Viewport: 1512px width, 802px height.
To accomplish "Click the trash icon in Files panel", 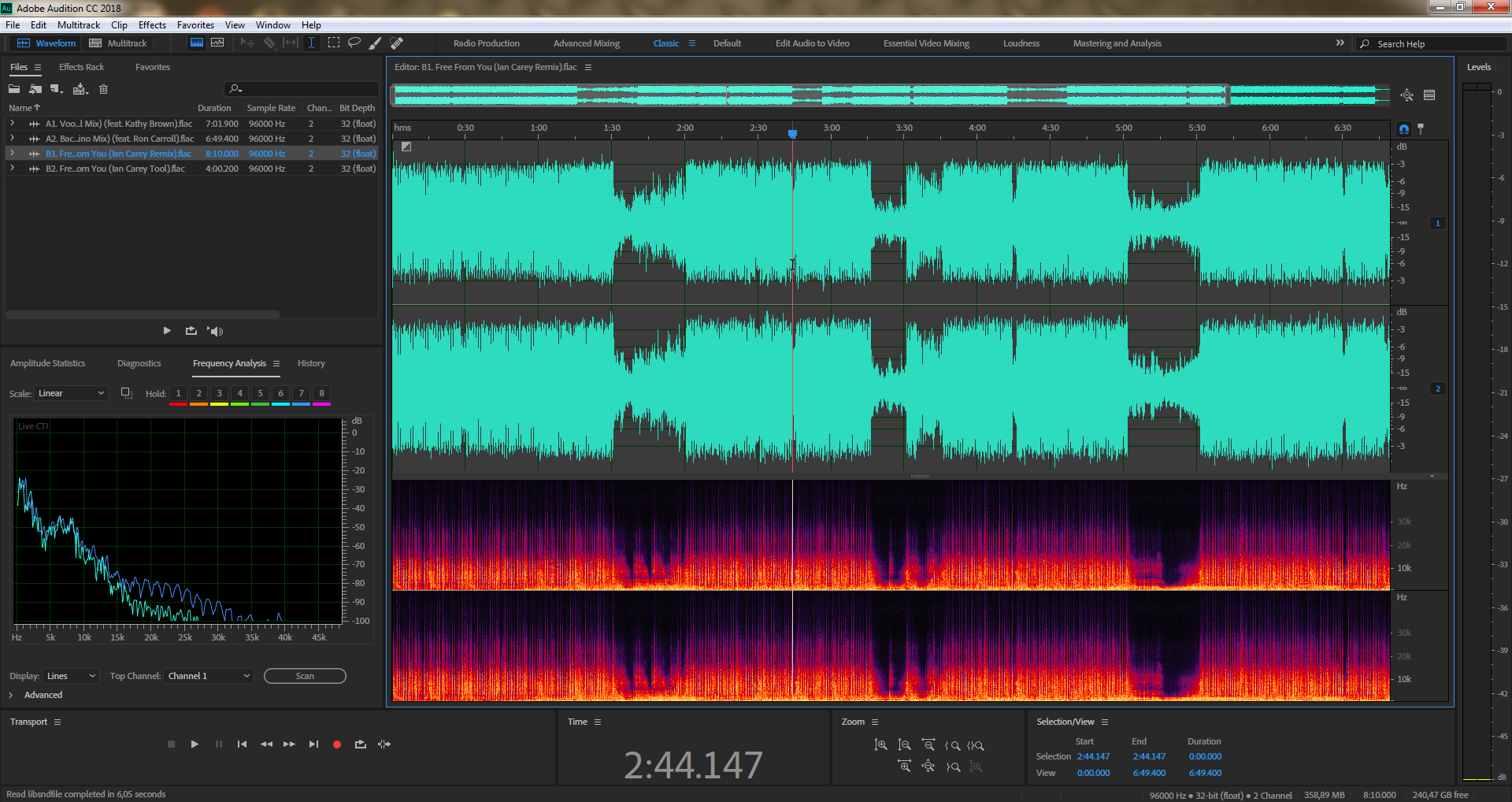I will 103,89.
